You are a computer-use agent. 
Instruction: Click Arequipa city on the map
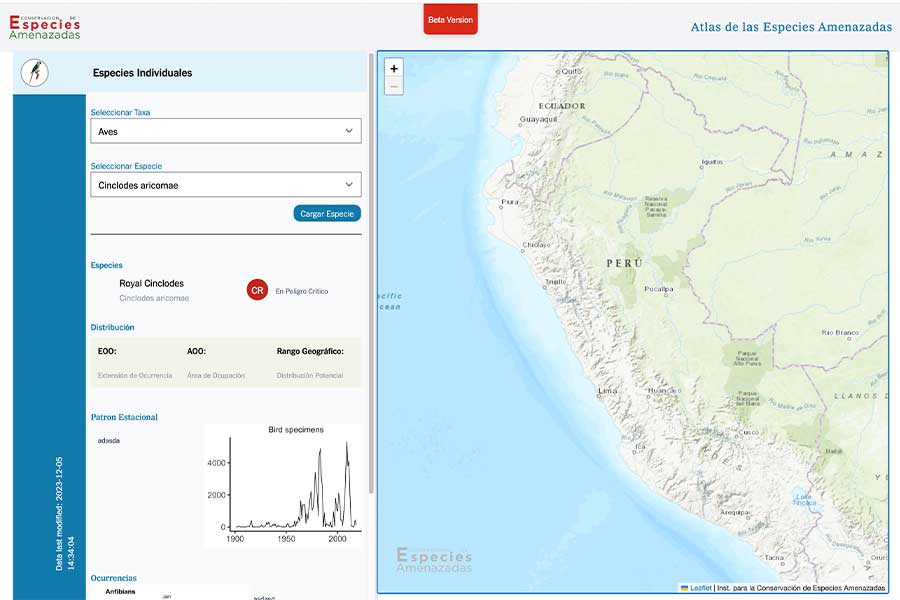[735, 512]
